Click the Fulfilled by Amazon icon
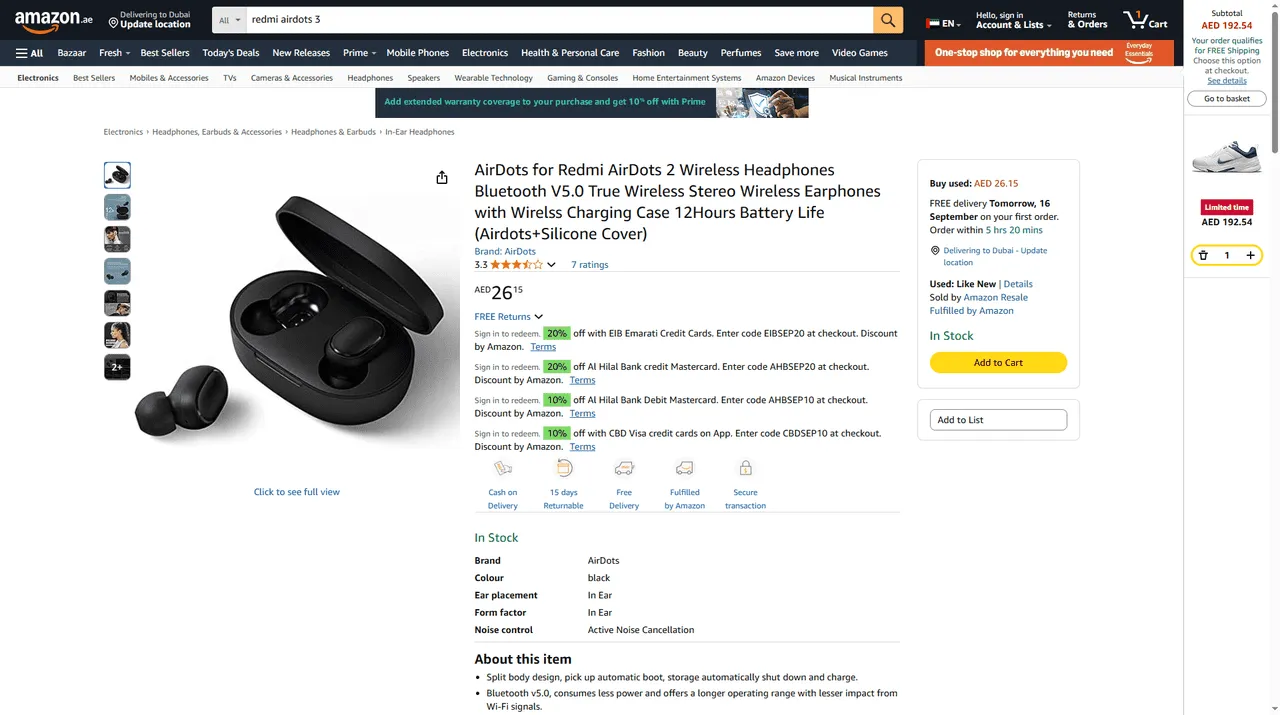1280x715 pixels. [684, 468]
